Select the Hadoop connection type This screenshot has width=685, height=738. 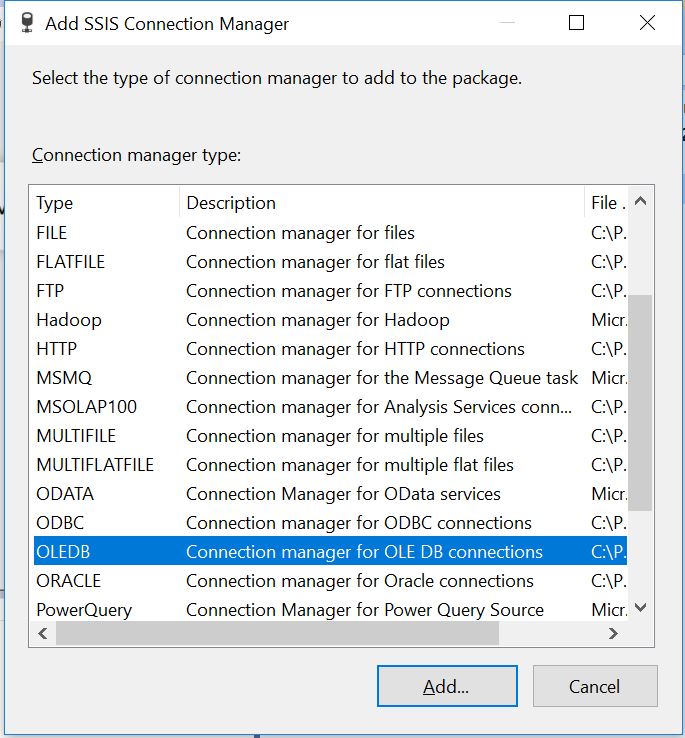330,320
